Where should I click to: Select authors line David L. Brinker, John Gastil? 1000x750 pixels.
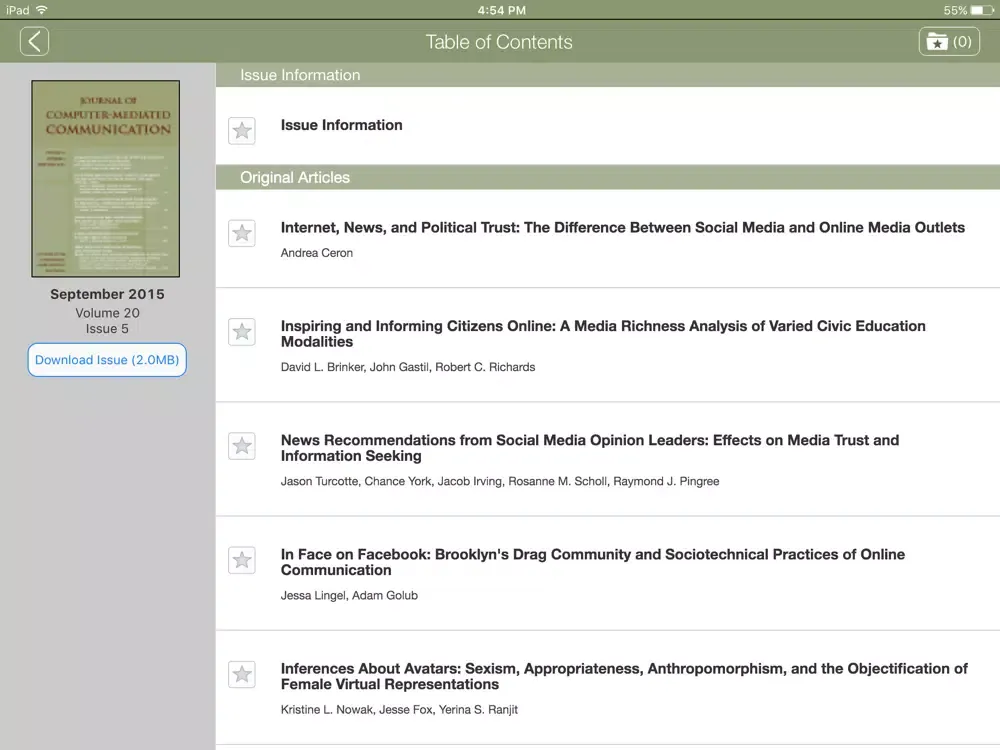[408, 367]
